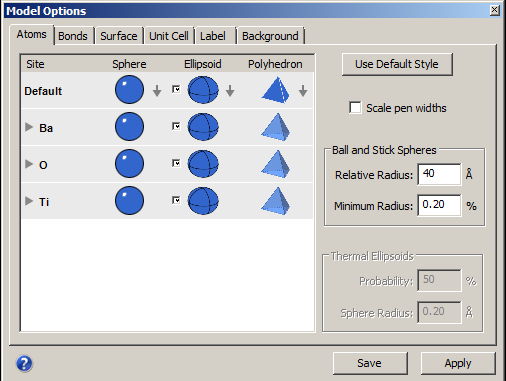Expand the O site row
This screenshot has width=506, height=381.
pos(29,164)
